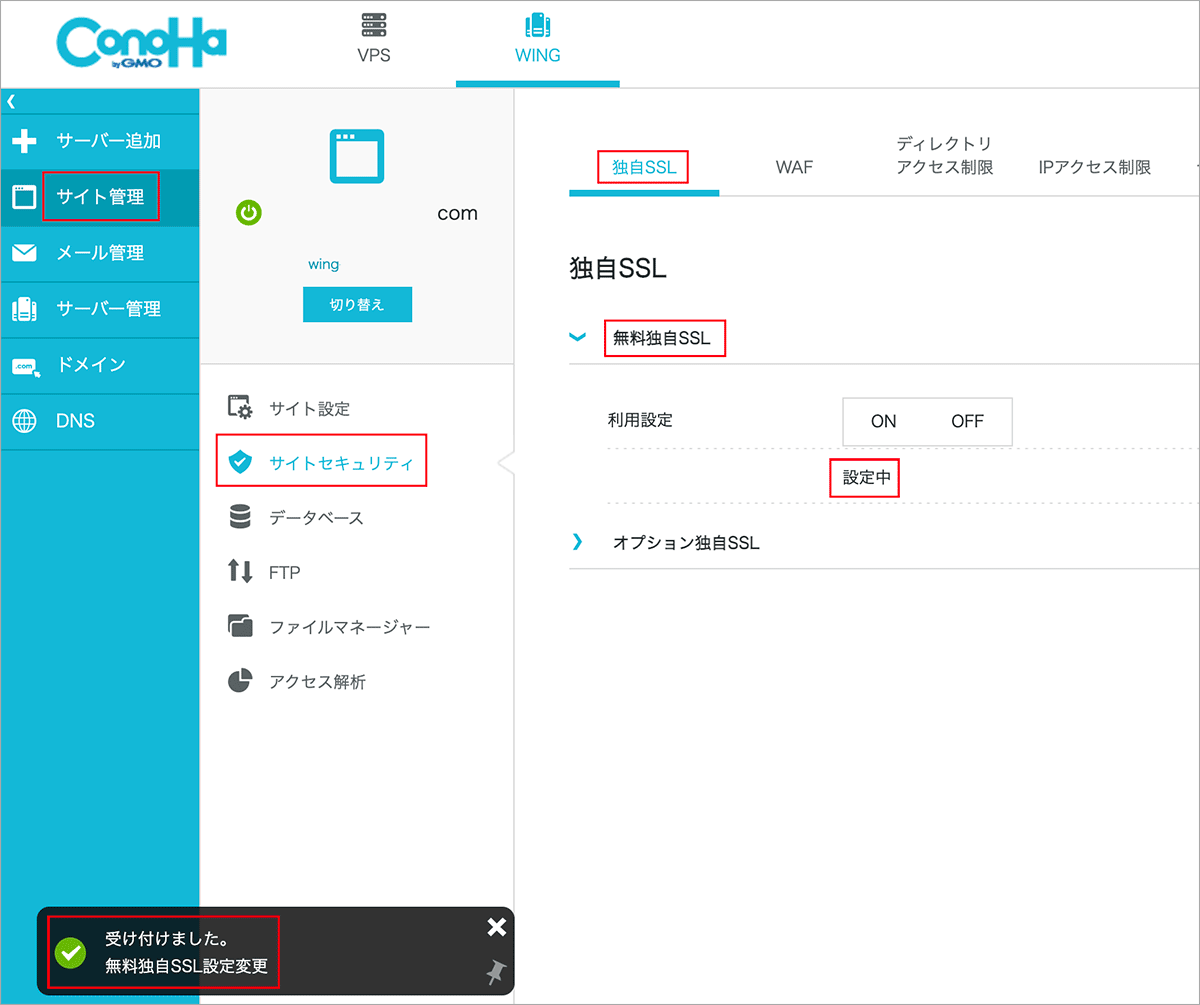Open サイト設定 in the submenu
This screenshot has height=1005, width=1200.
click(309, 409)
